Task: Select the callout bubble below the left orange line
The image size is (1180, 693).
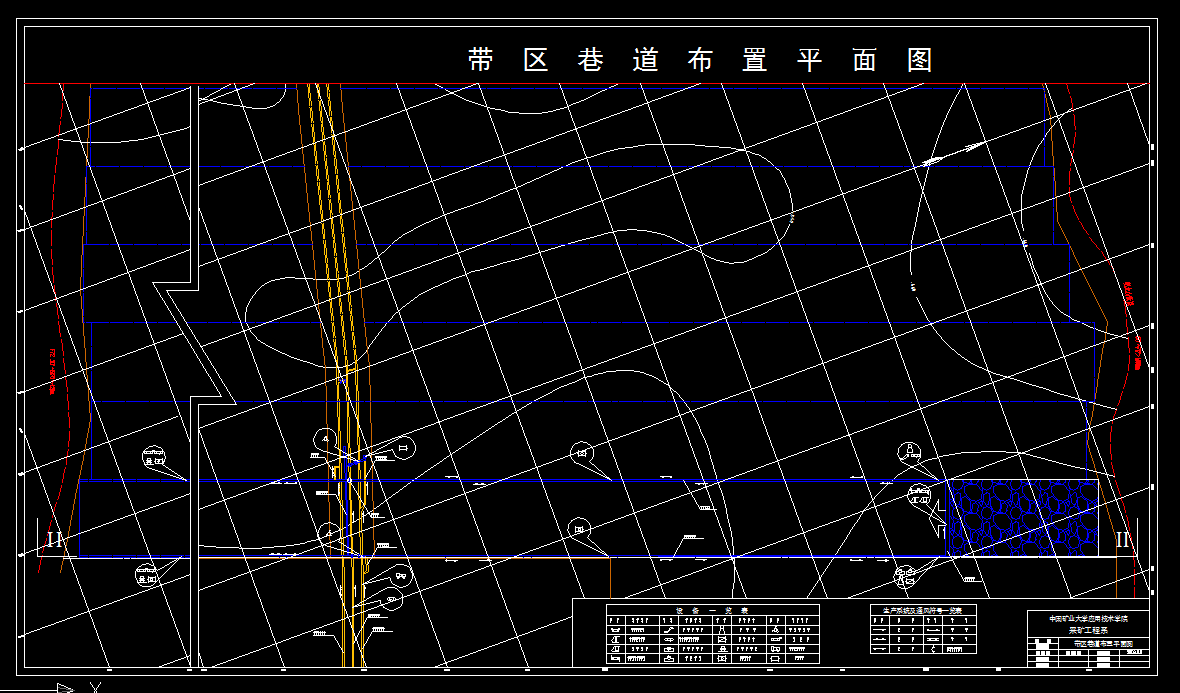Action: click(148, 576)
